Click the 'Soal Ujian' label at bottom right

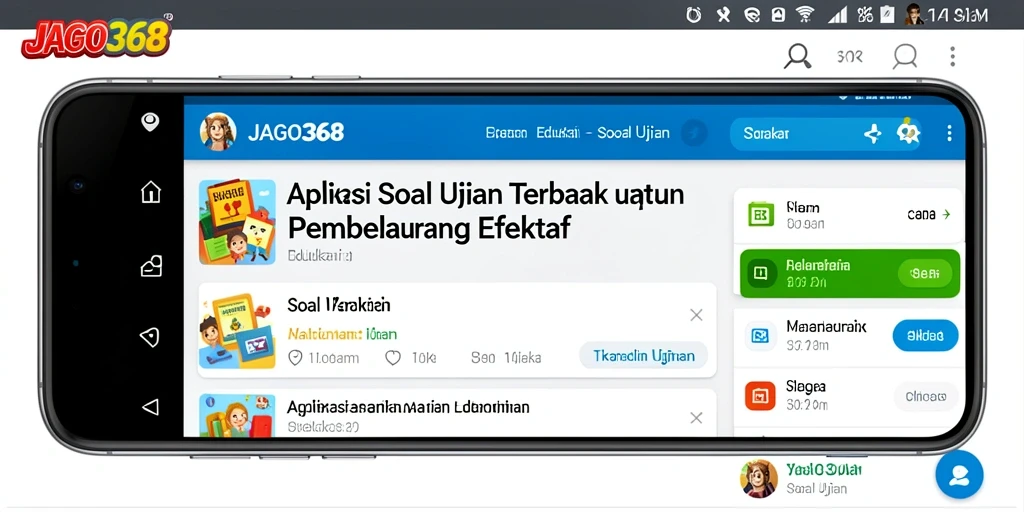(x=816, y=488)
